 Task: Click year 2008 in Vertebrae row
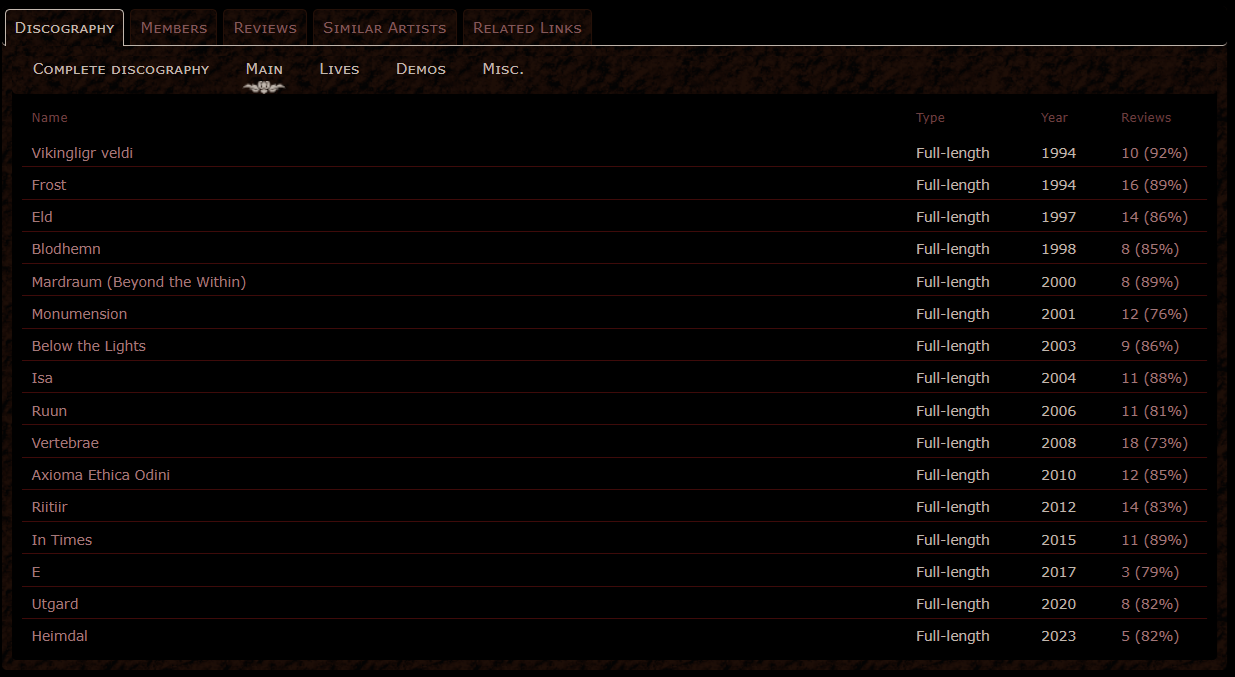point(1058,443)
